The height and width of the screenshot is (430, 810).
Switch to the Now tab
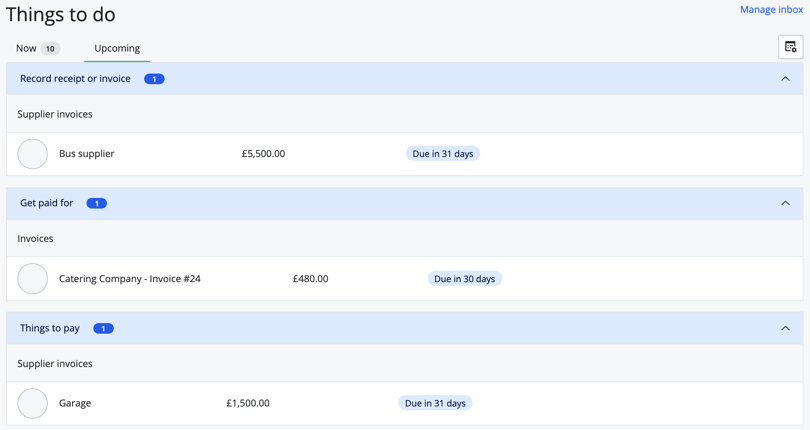(x=27, y=48)
